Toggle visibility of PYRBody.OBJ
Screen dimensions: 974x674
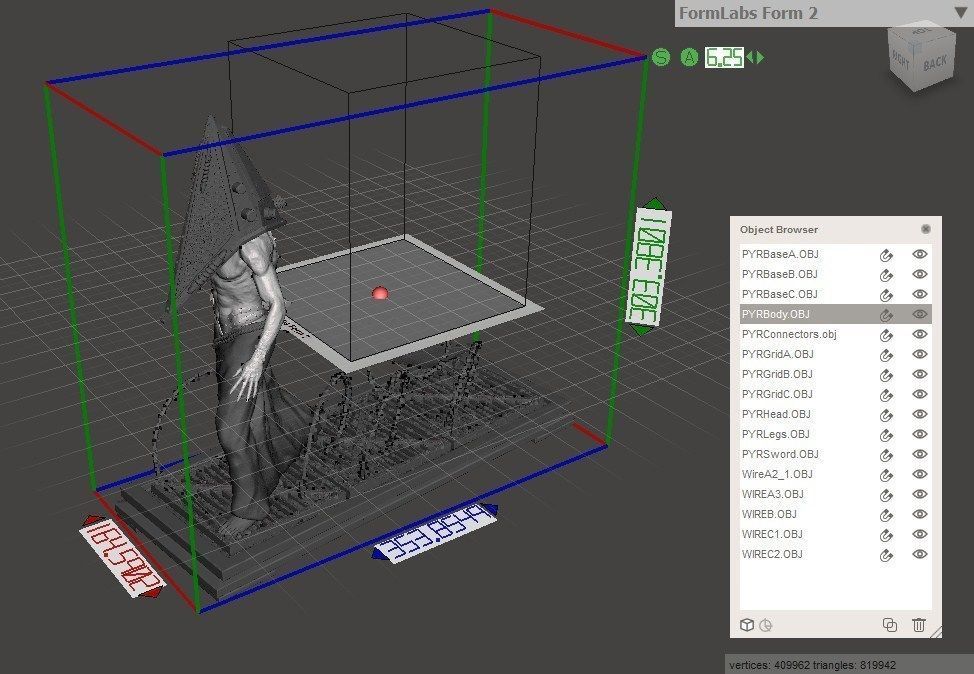(920, 314)
